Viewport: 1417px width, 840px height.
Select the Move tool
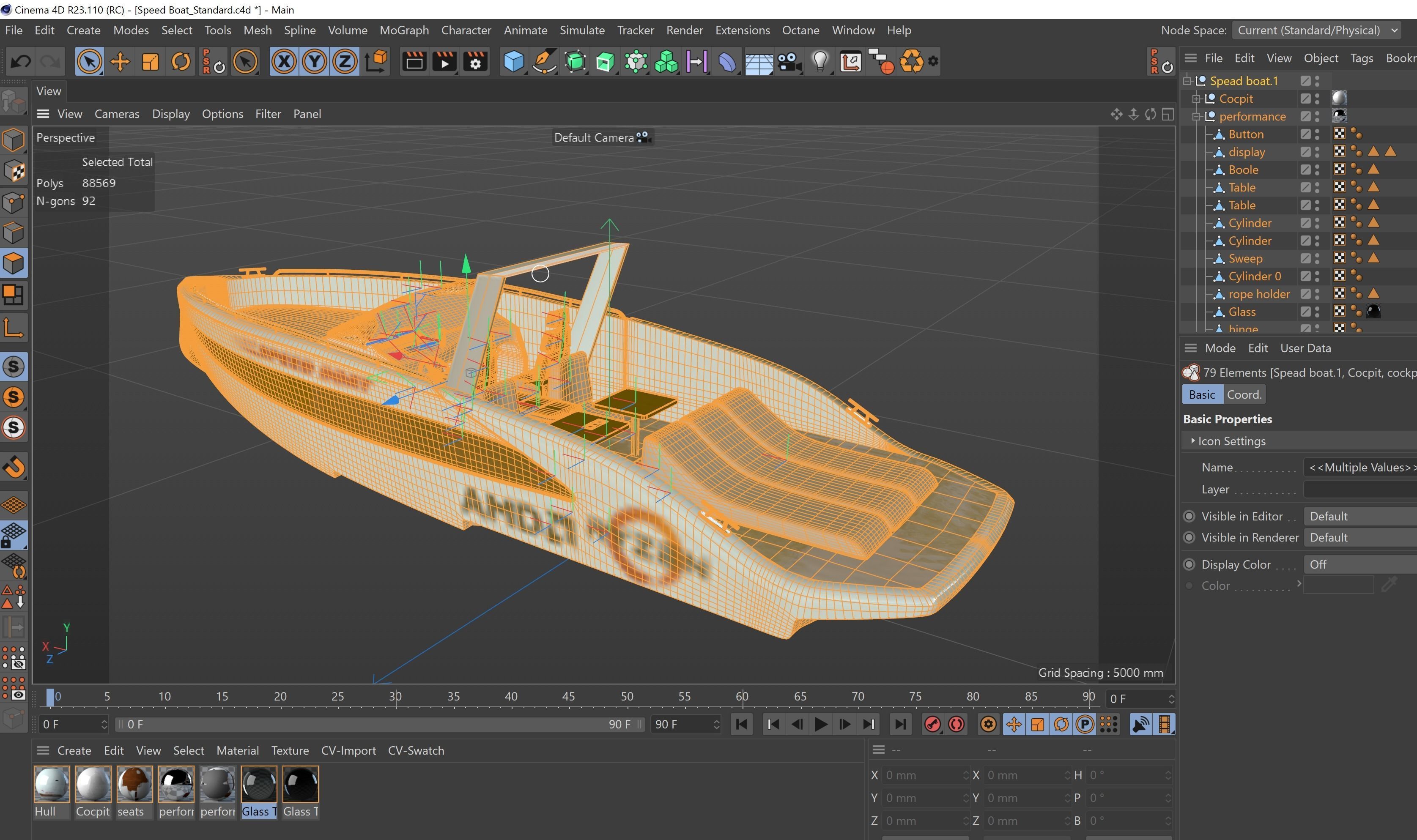click(x=119, y=61)
